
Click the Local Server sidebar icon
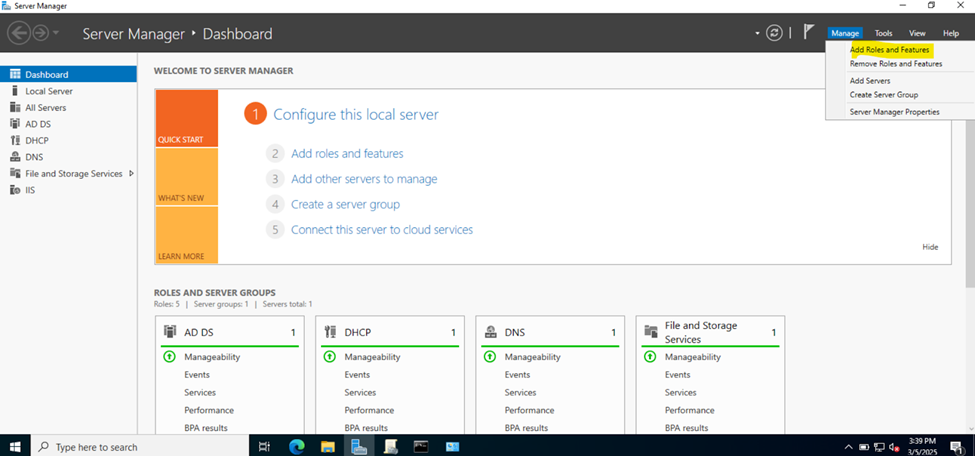15,91
